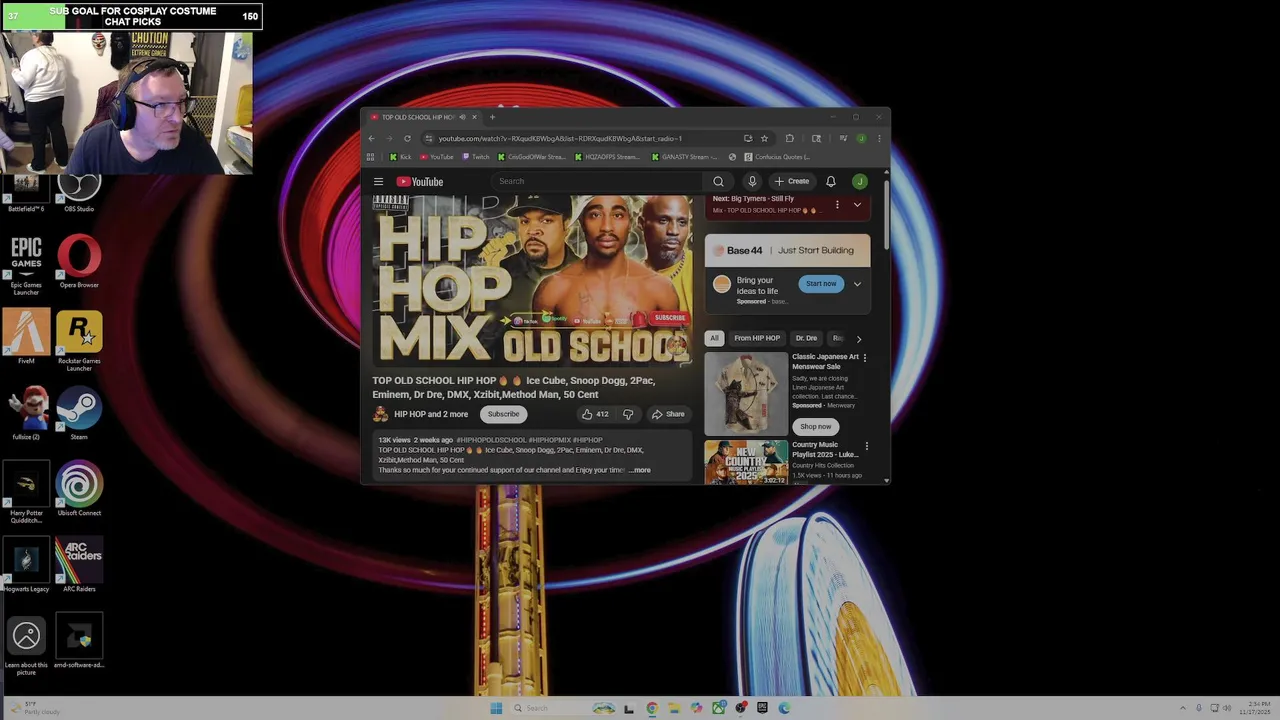Start voice search with the microphone icon
Screen dimensions: 1280x720
(x=752, y=181)
